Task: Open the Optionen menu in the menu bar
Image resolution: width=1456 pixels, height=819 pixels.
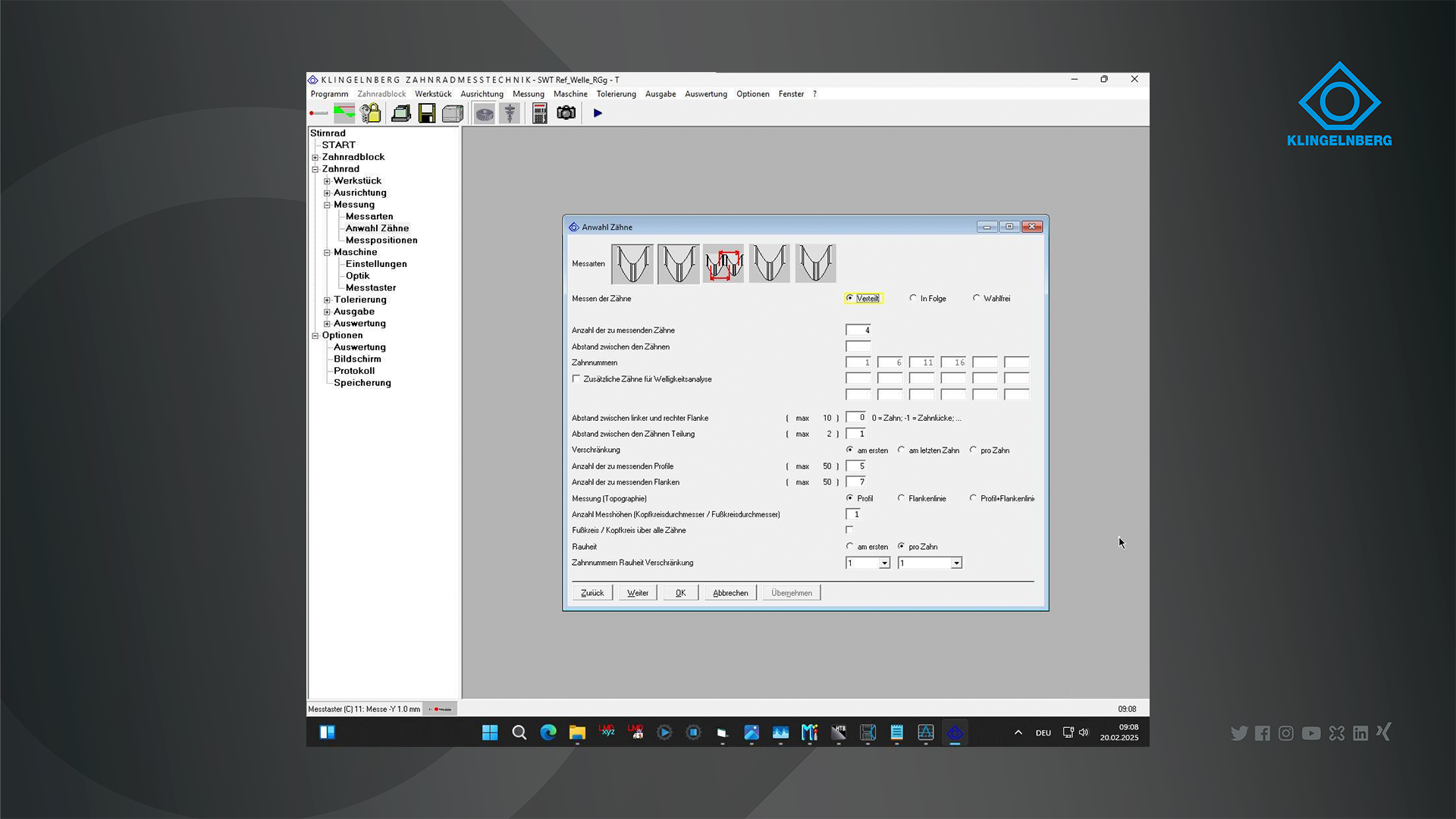Action: 753,94
